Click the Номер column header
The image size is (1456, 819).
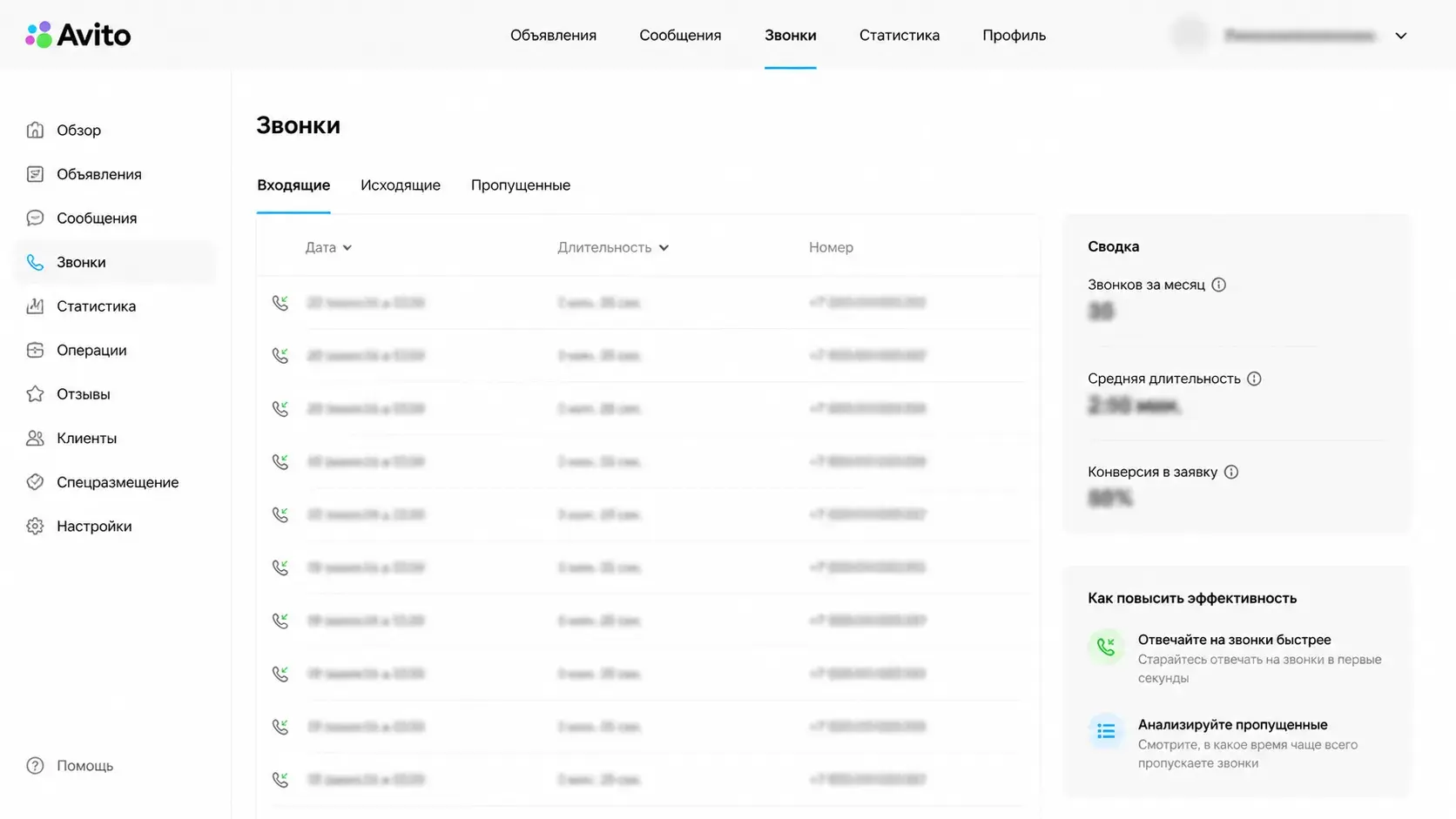point(831,247)
